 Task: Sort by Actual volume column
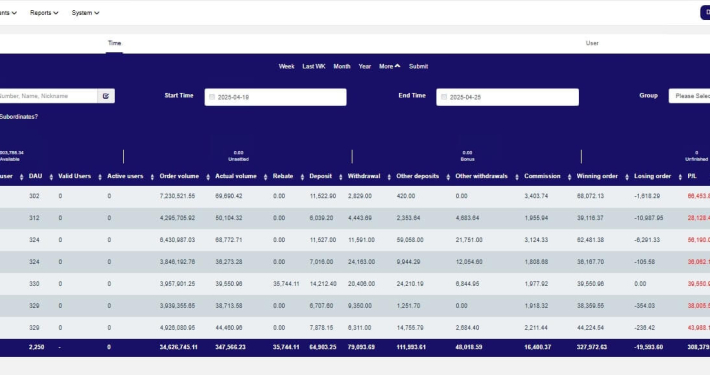point(235,176)
